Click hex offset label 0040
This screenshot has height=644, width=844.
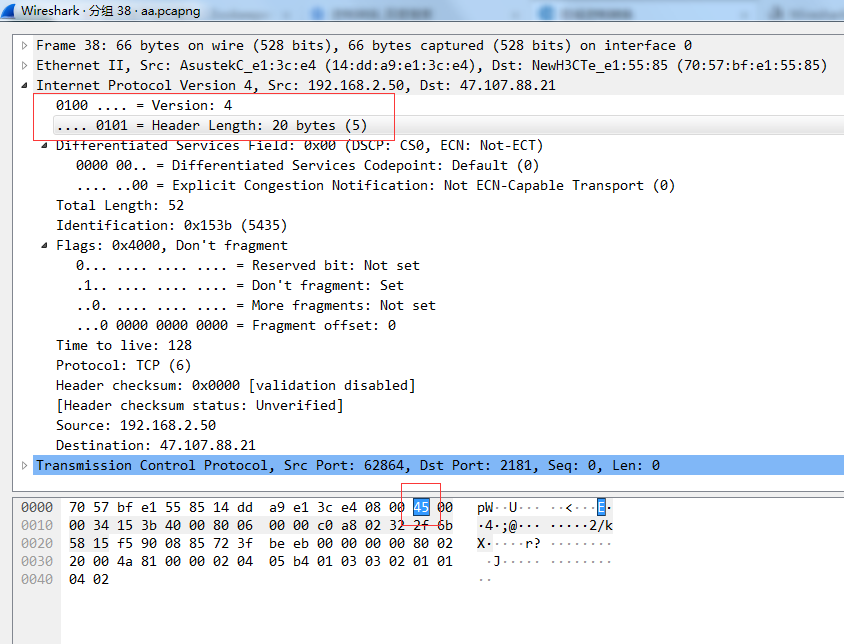pos(37,579)
